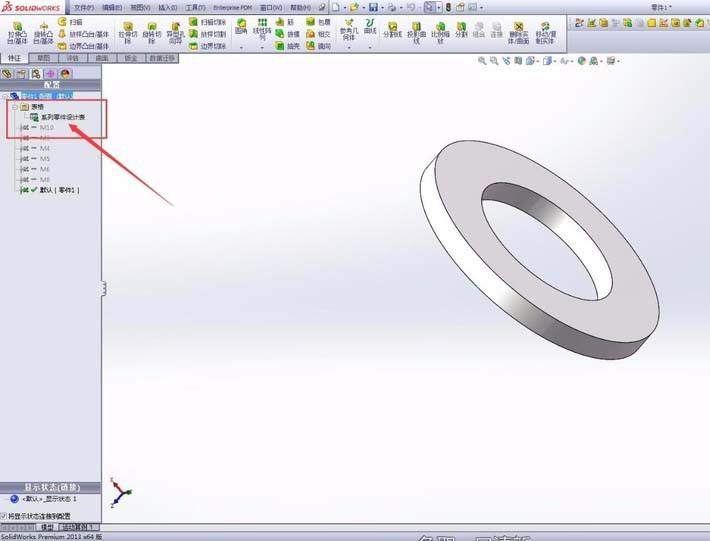Click the Rebuild traffic-light icon
The height and width of the screenshot is (541, 710).
[x=448, y=7]
